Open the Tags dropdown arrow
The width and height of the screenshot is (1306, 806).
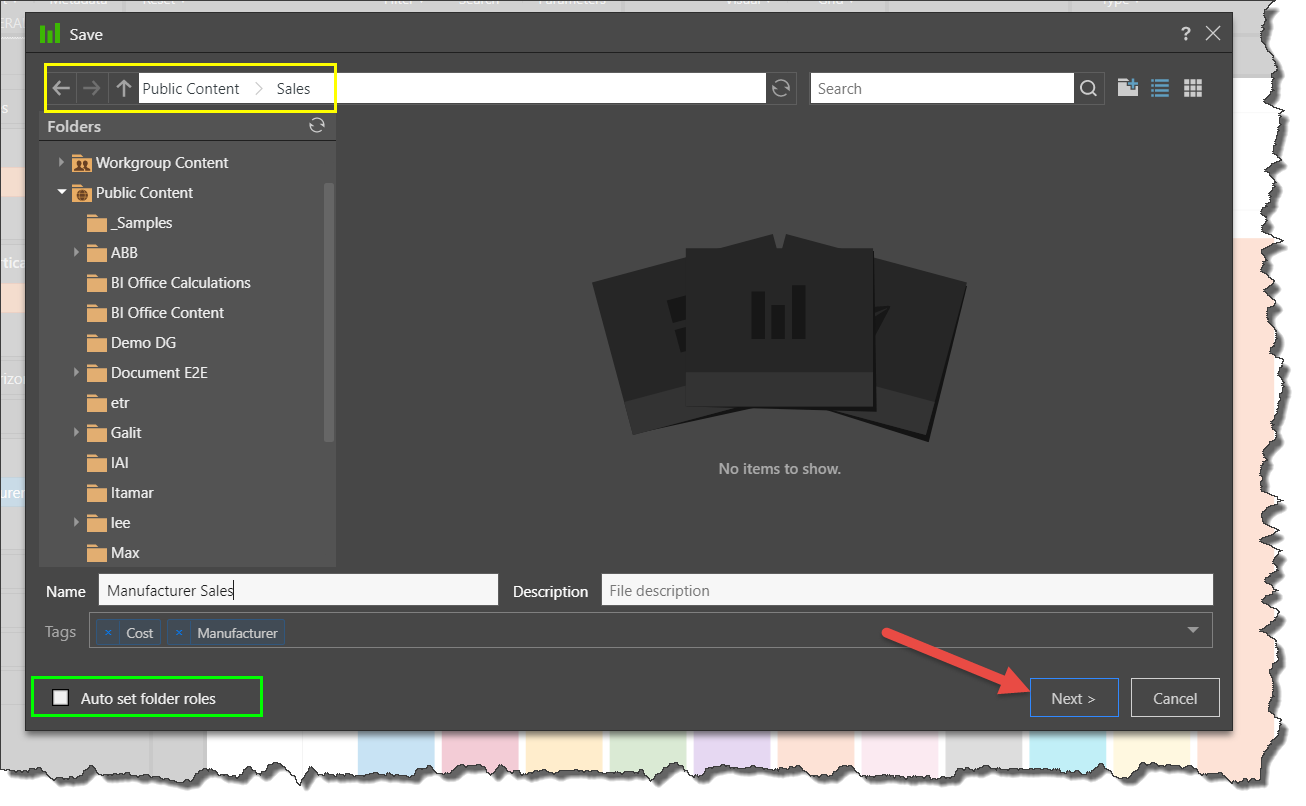coord(1192,630)
